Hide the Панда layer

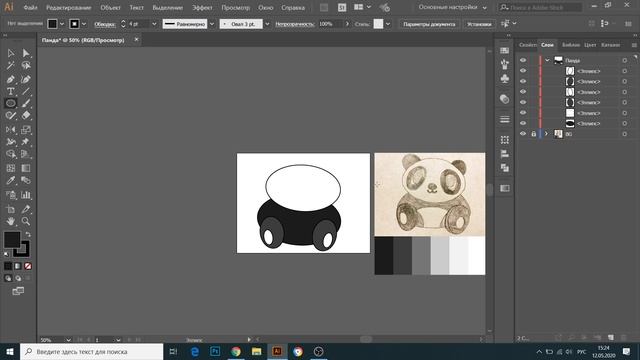[523, 60]
